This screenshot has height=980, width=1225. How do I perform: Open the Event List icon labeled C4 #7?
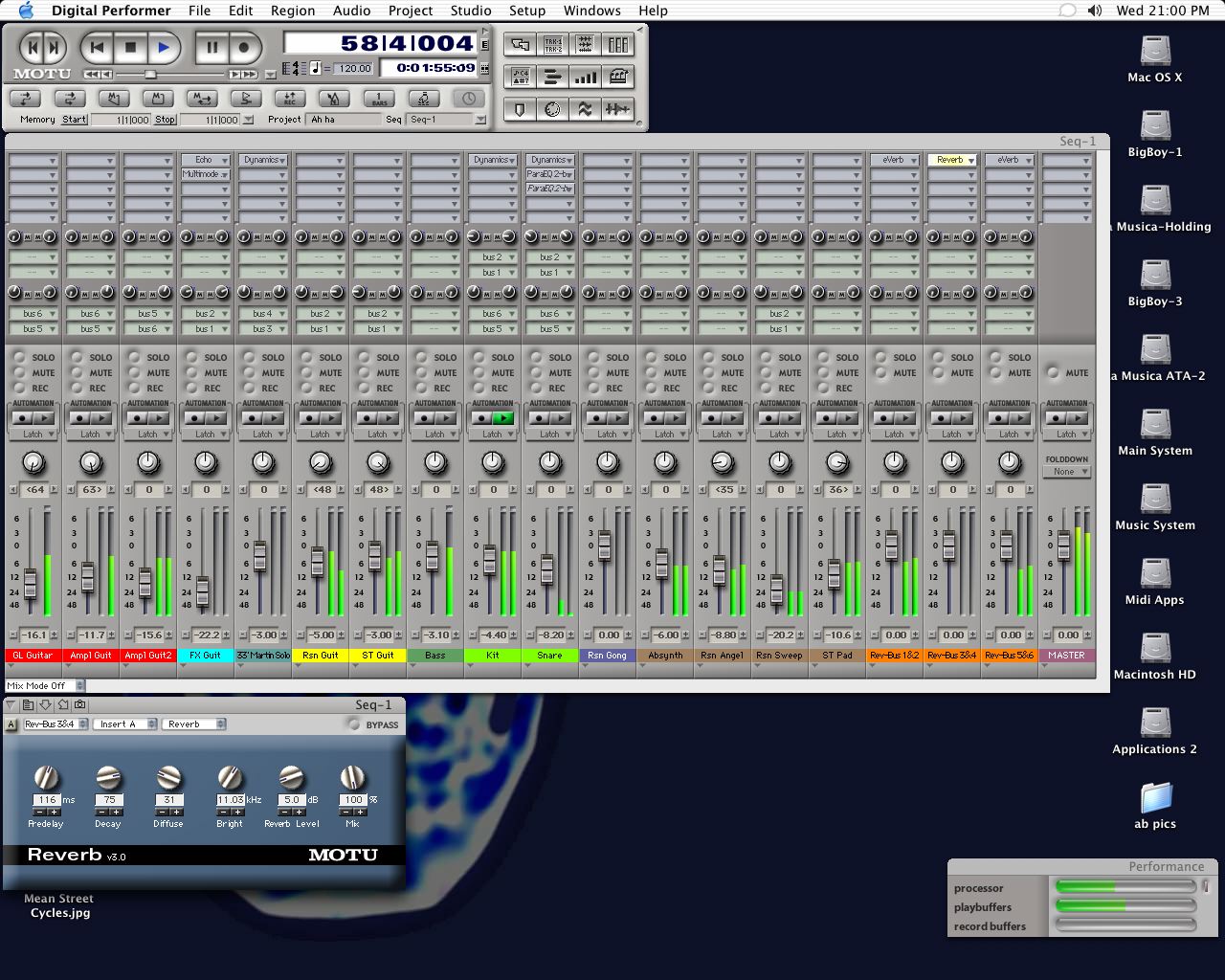(521, 78)
